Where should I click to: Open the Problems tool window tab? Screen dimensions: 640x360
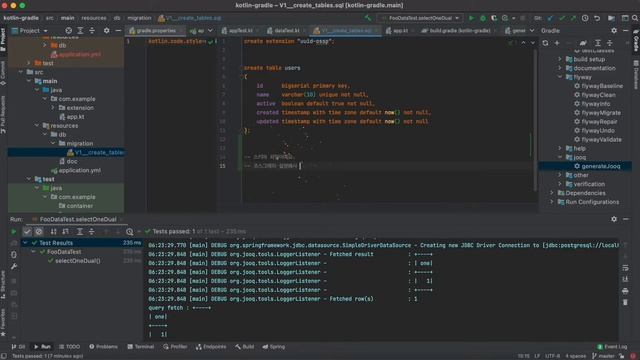pyautogui.click(x=103, y=347)
